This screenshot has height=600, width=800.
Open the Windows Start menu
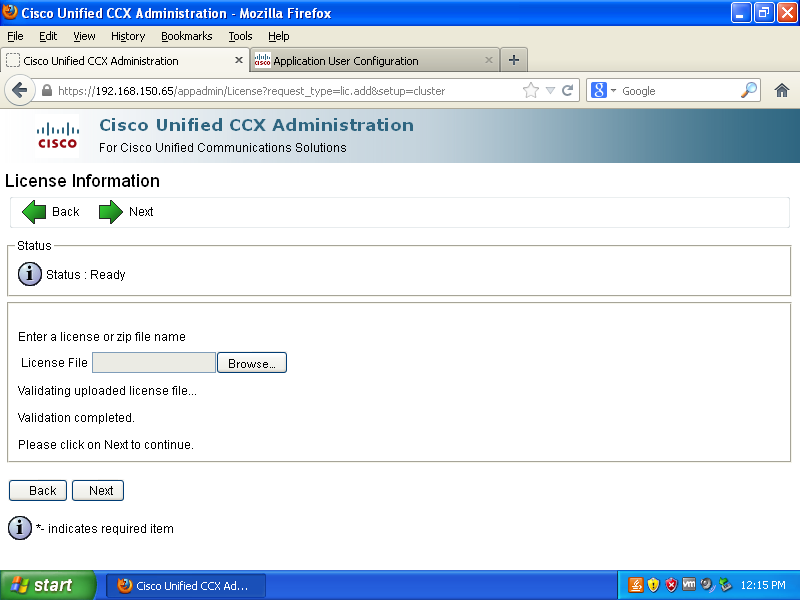pos(47,585)
